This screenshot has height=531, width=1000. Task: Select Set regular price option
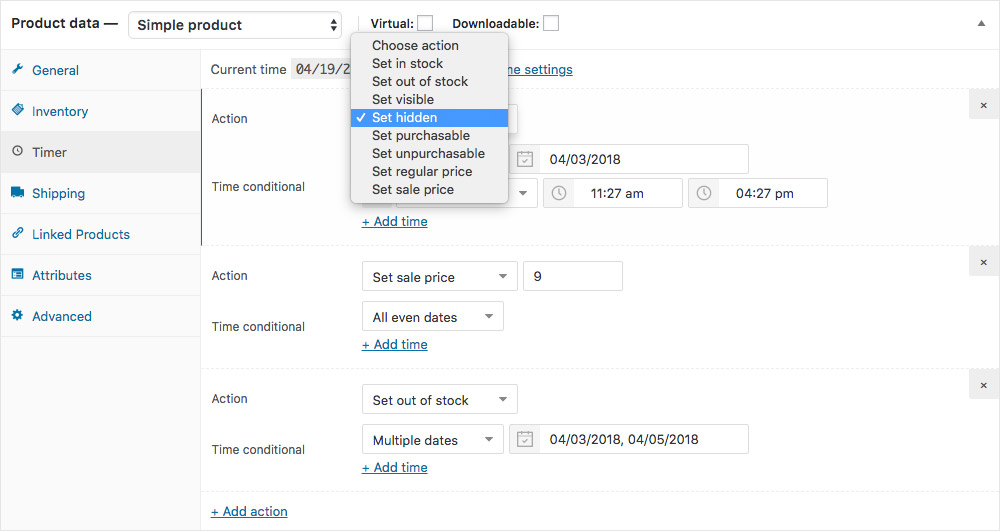coord(422,171)
